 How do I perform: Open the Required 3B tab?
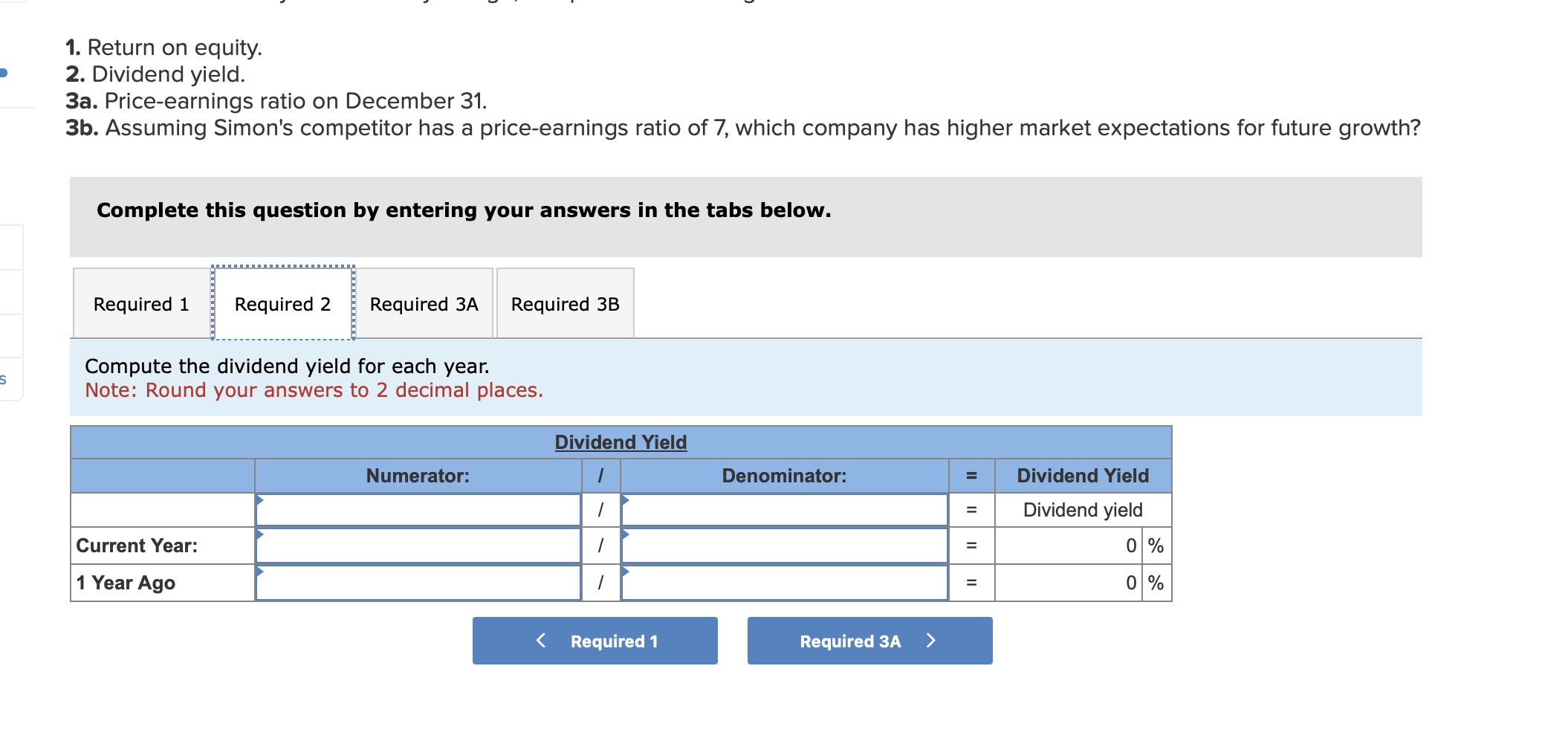click(565, 304)
